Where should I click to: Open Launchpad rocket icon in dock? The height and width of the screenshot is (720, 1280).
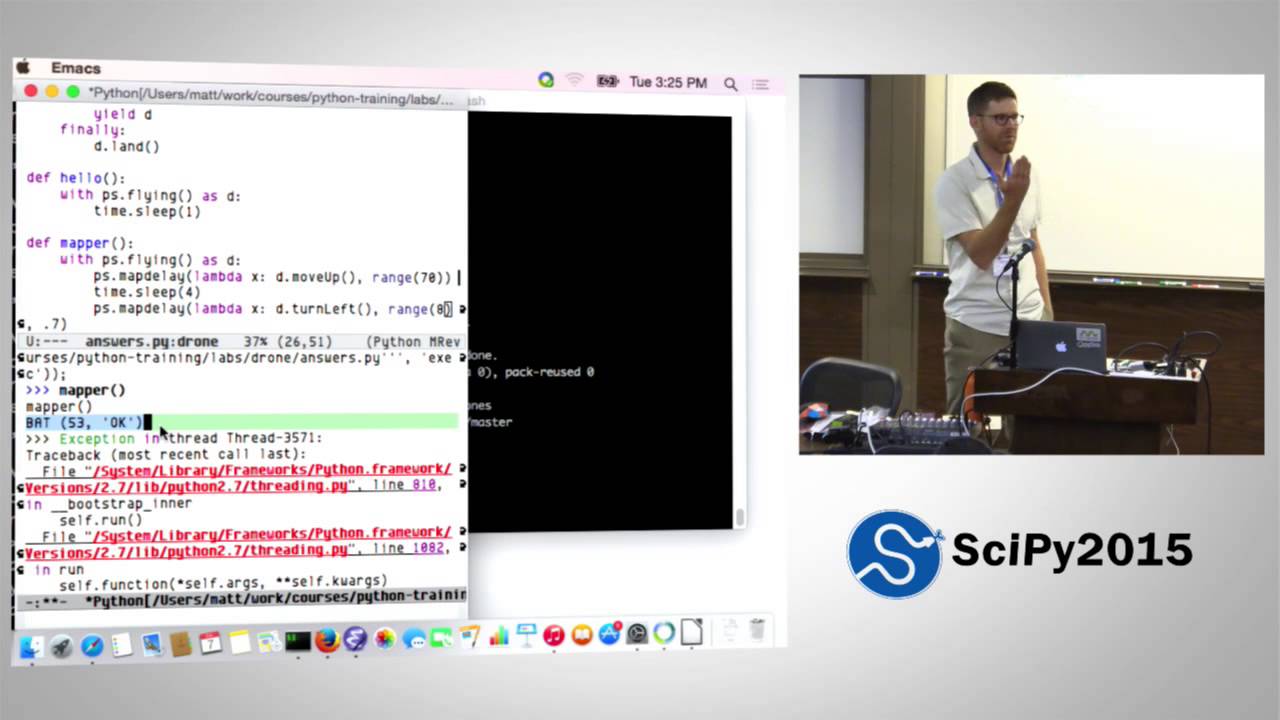click(62, 647)
